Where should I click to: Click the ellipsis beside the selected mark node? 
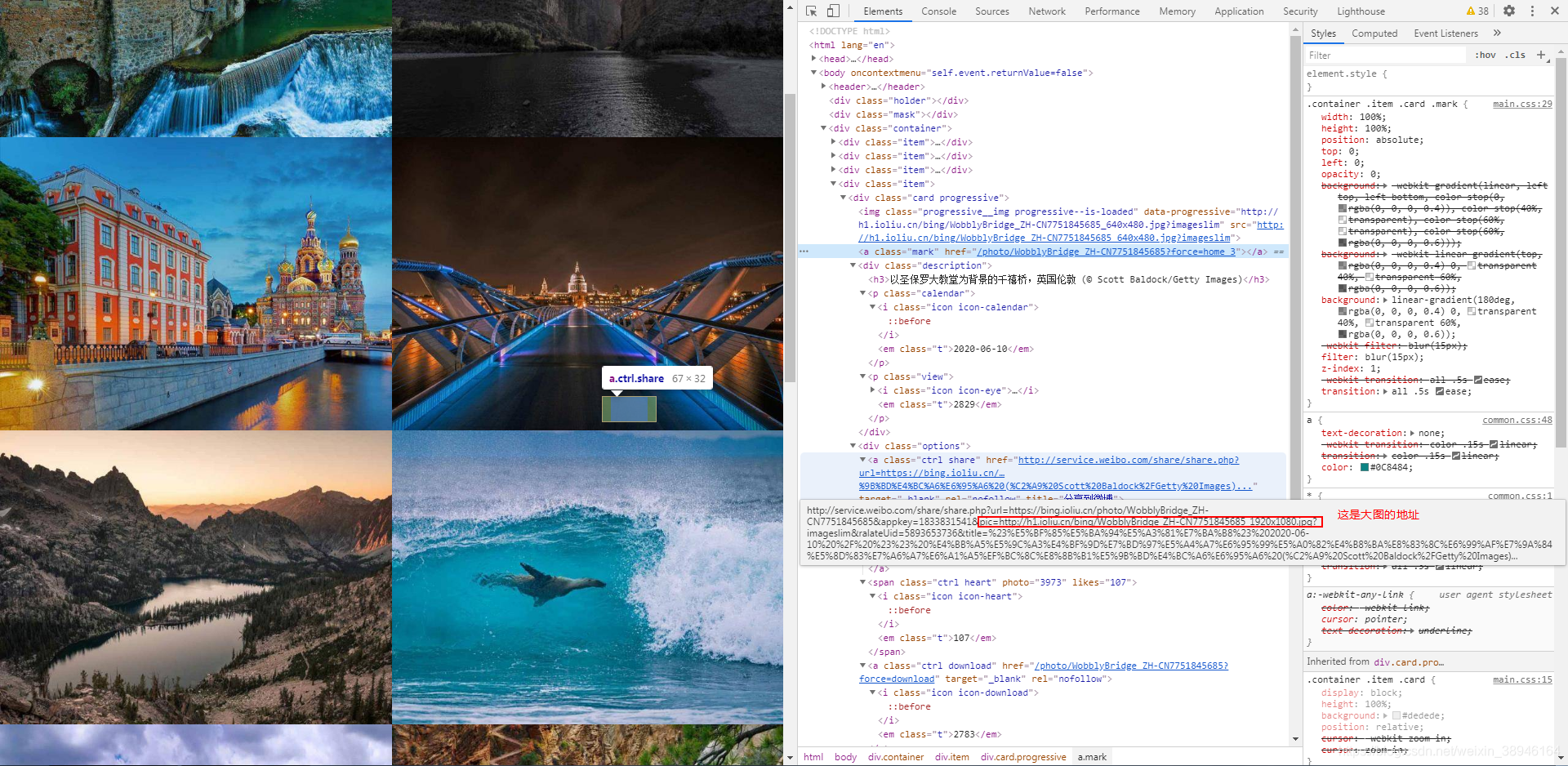(804, 252)
